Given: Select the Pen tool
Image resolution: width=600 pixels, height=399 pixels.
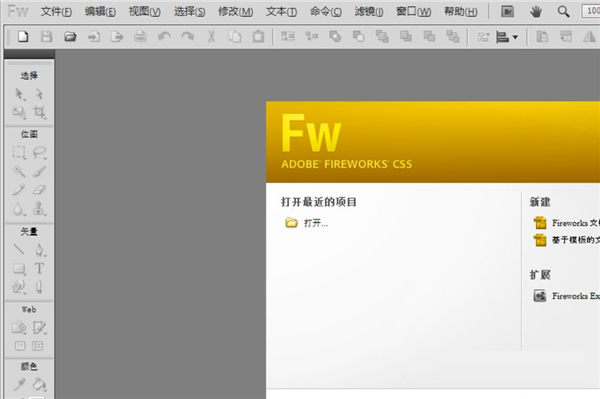Looking at the screenshot, I should click(x=39, y=250).
